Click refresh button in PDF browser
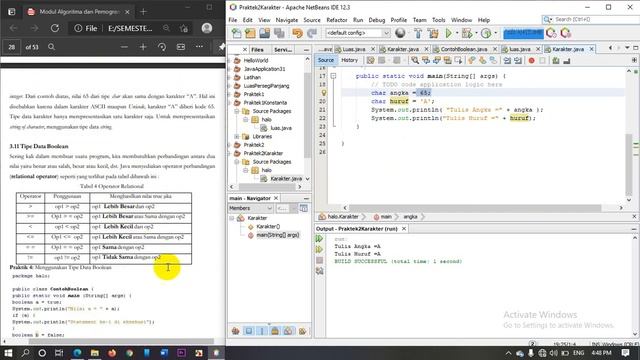640x360 pixels. (x=55, y=28)
